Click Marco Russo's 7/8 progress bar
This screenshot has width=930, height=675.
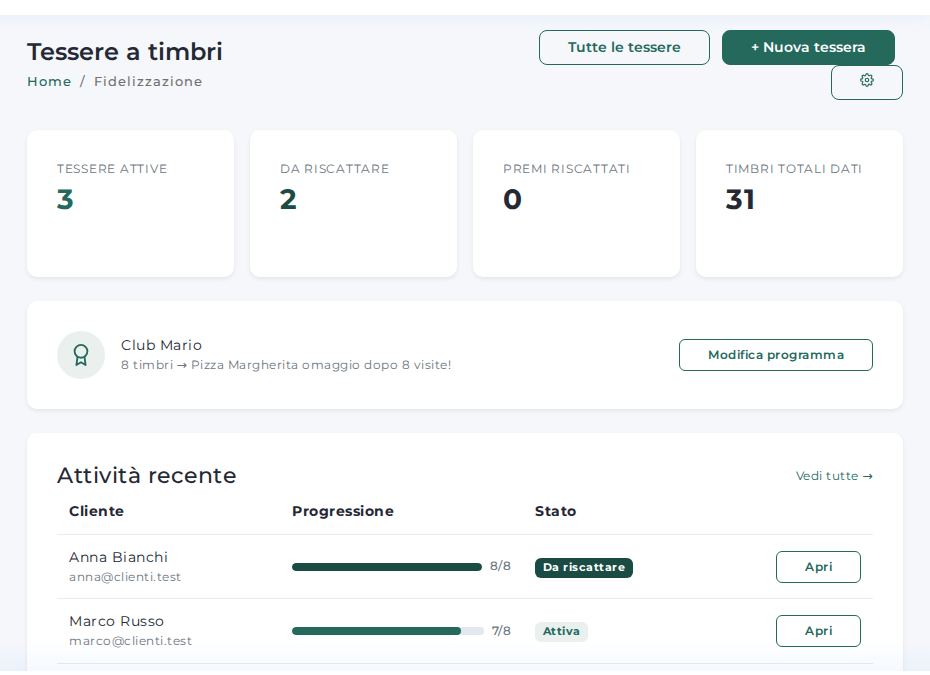click(x=388, y=631)
